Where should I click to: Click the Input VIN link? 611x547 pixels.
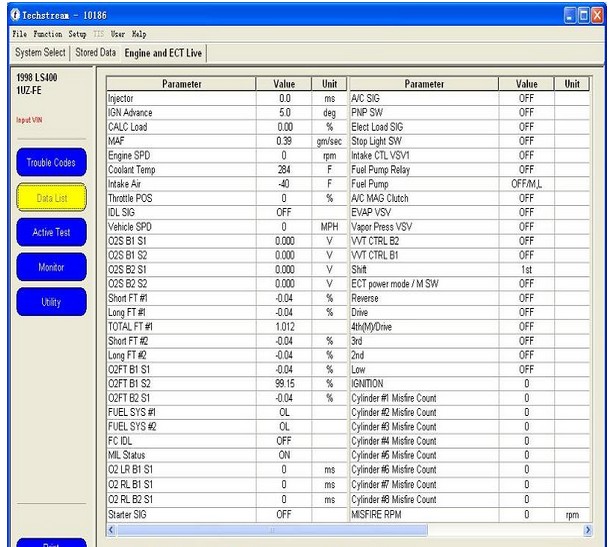pos(29,120)
